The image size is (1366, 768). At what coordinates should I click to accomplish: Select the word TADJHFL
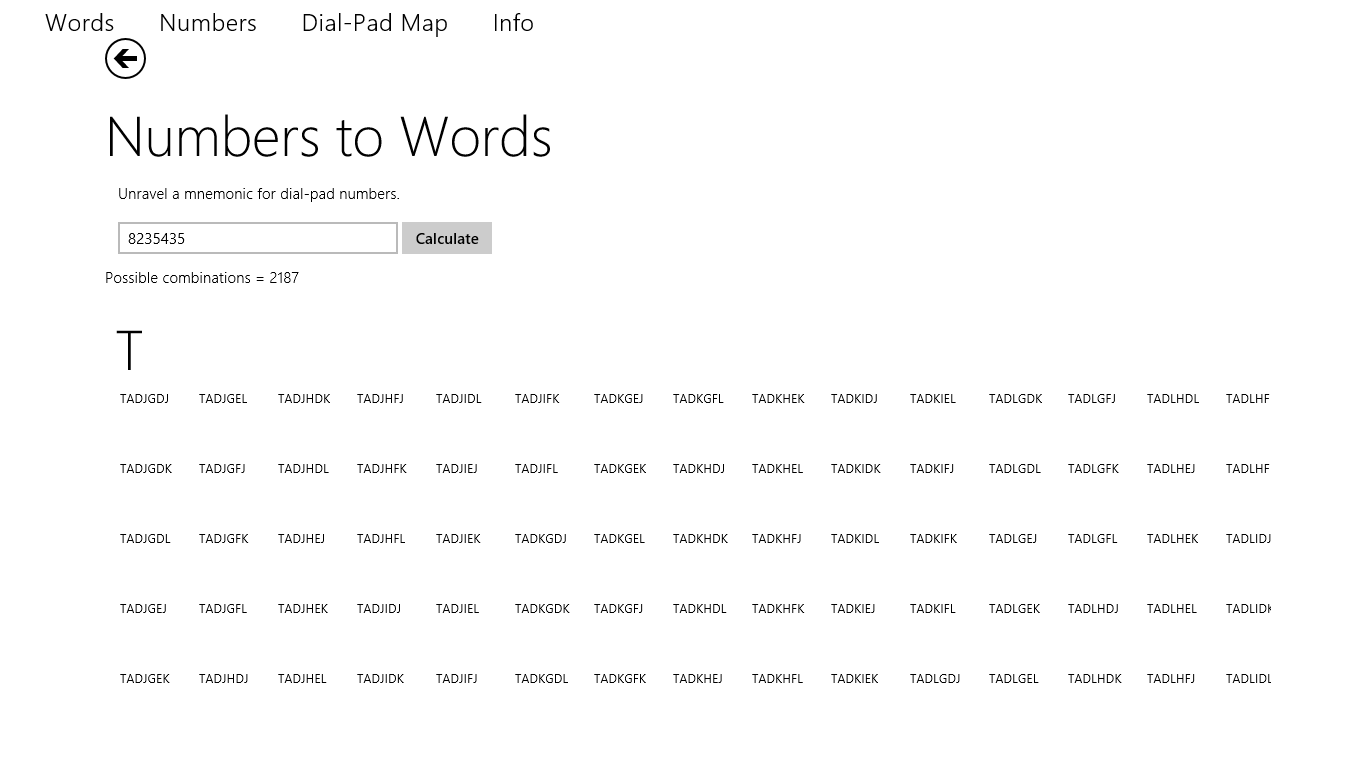click(381, 539)
